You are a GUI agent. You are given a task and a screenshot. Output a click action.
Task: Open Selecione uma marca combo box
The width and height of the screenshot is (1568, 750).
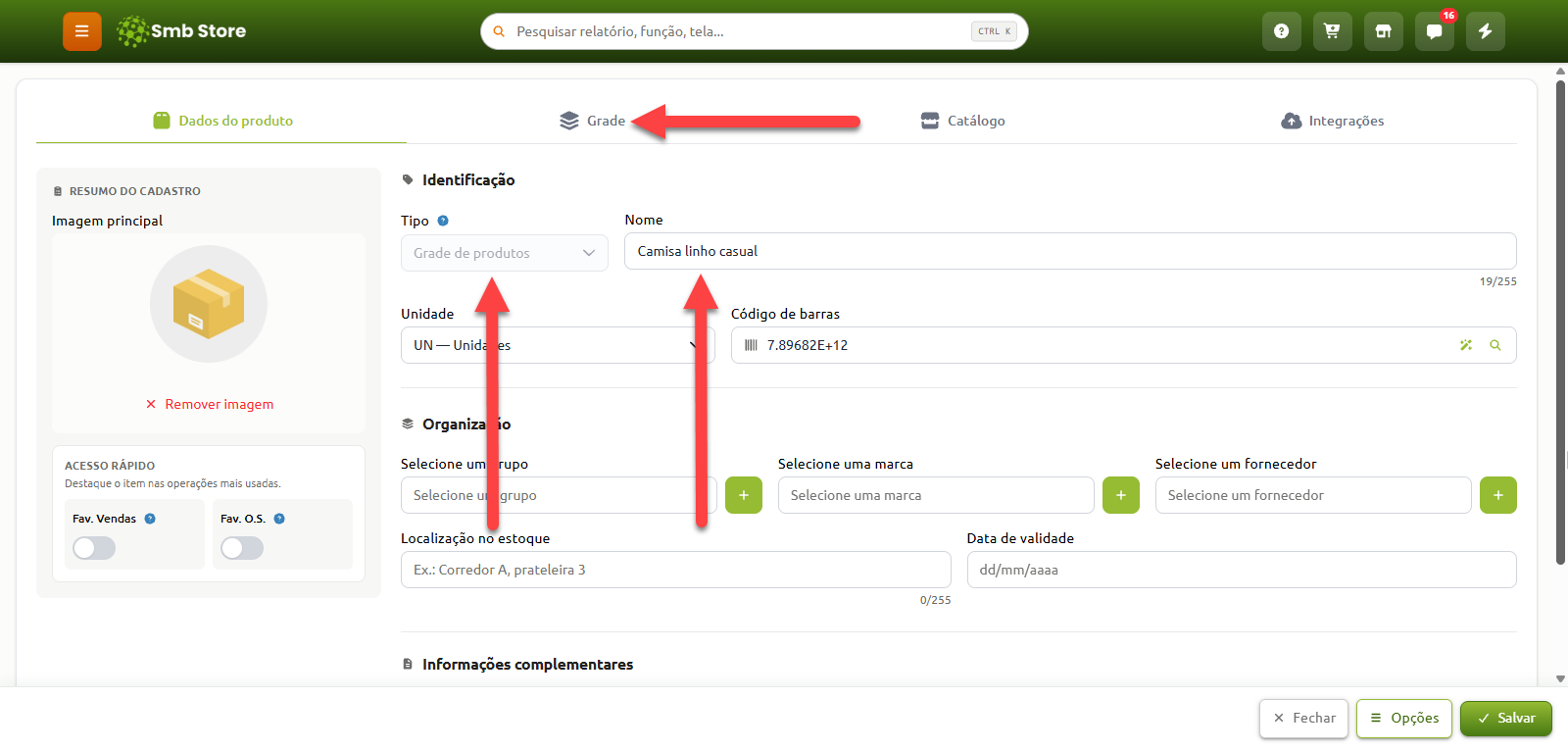click(x=936, y=495)
